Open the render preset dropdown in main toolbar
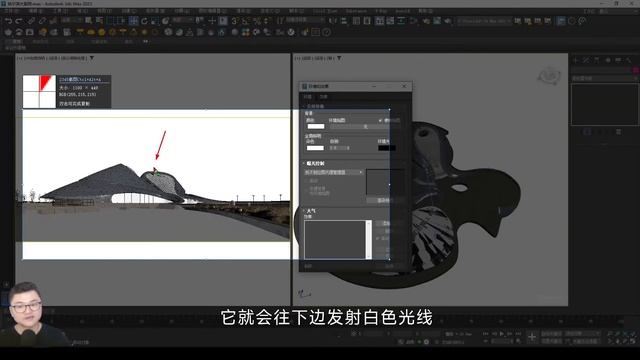Viewport: 640px width, 360px height. coord(484,20)
